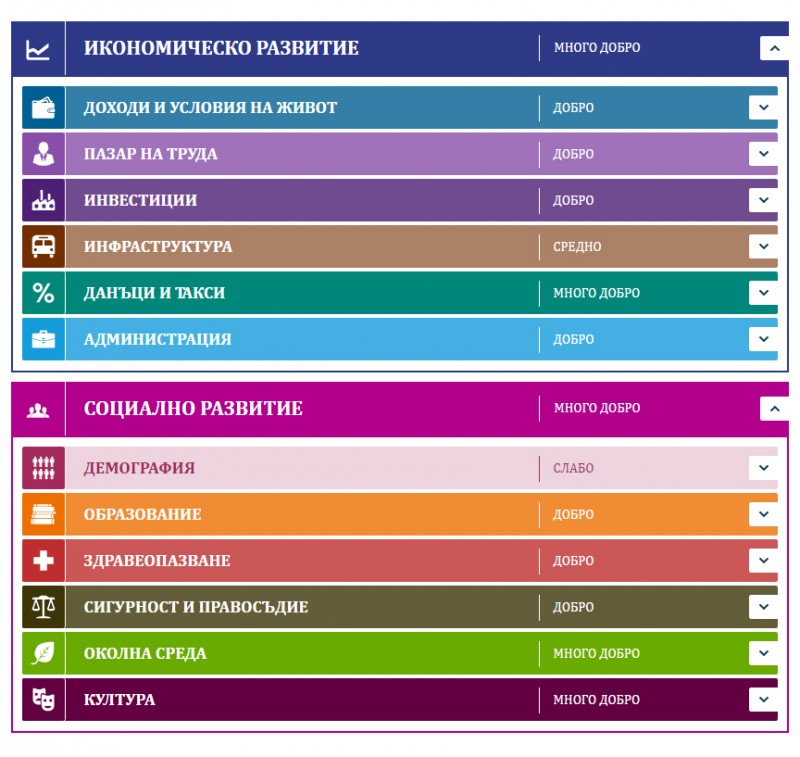Click the theater masks icon for Култура

point(43,700)
